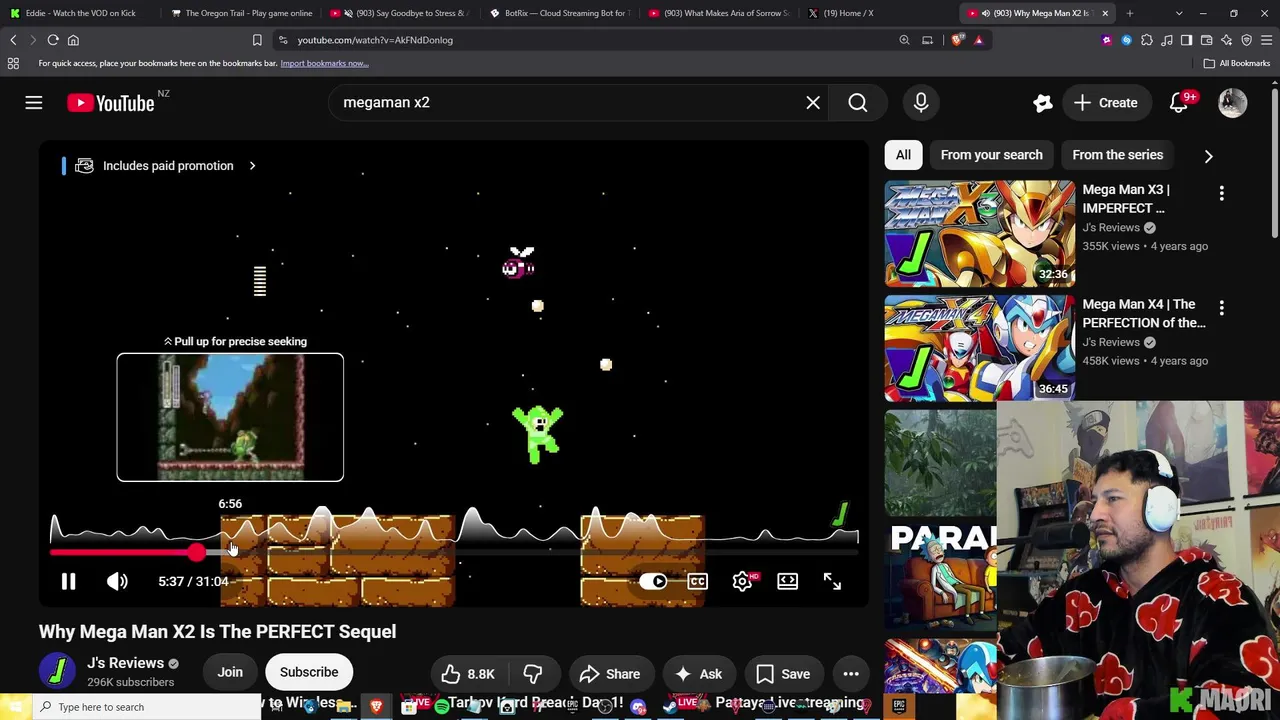This screenshot has height=720, width=1280.
Task: Open the Brave Wallet icon
Action: point(1206,40)
